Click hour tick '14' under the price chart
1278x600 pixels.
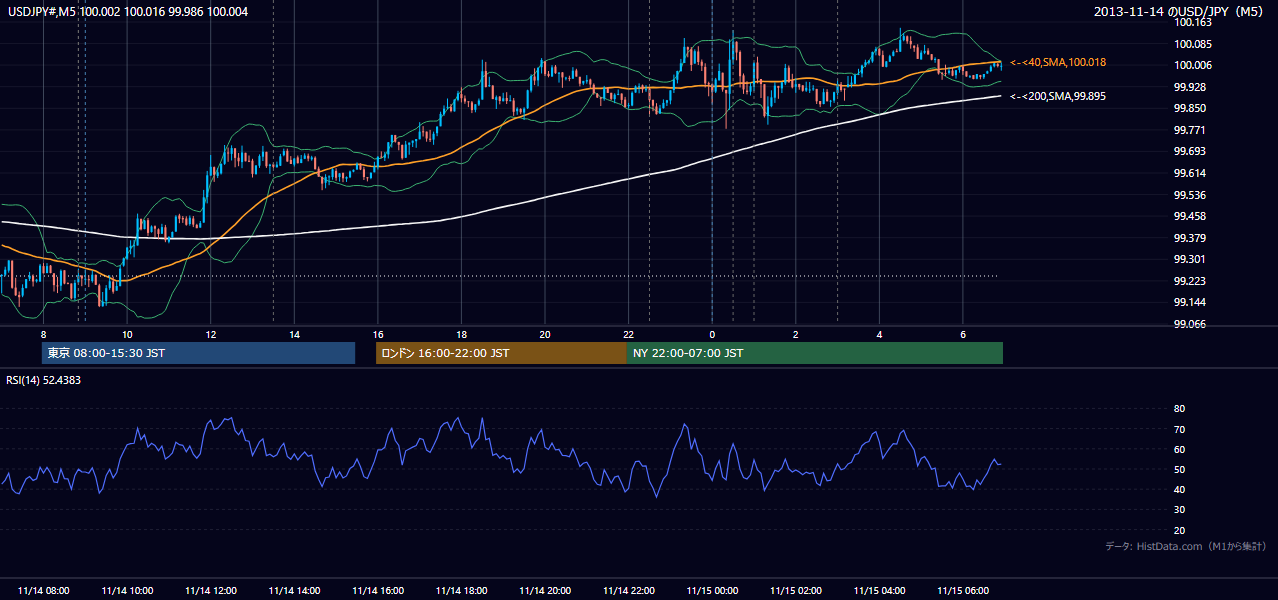point(294,334)
